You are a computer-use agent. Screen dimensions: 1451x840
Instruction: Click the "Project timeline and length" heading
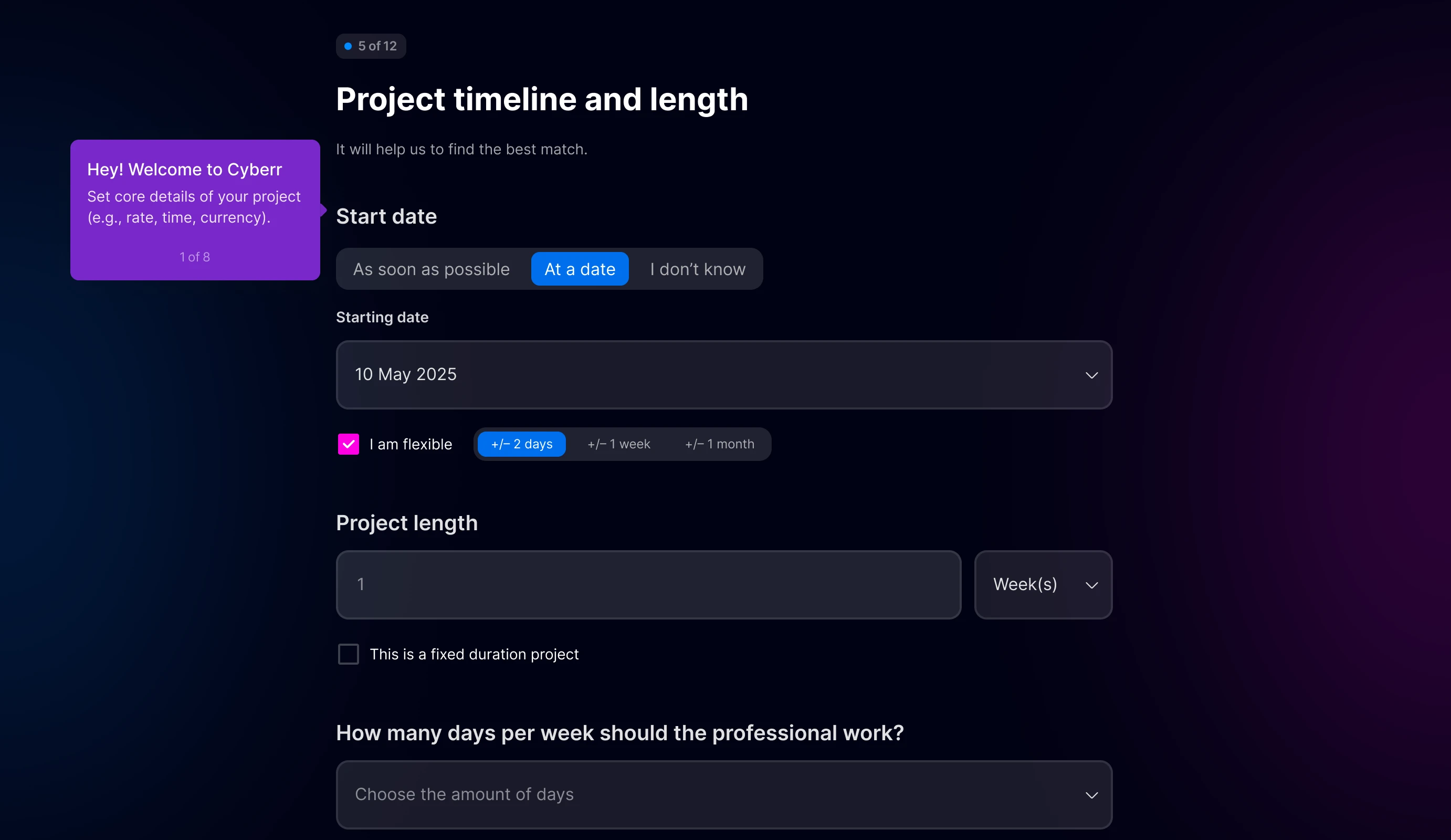tap(542, 99)
